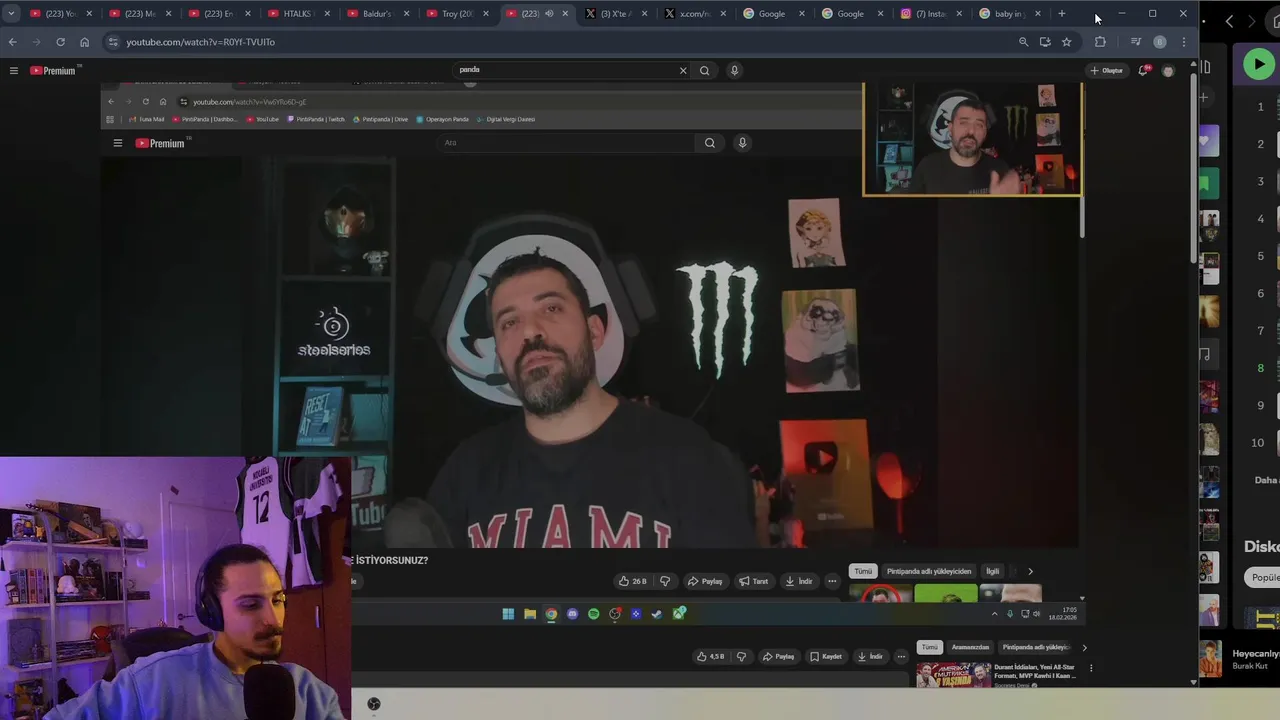Mute the active tab's audio indicator

pos(548,14)
